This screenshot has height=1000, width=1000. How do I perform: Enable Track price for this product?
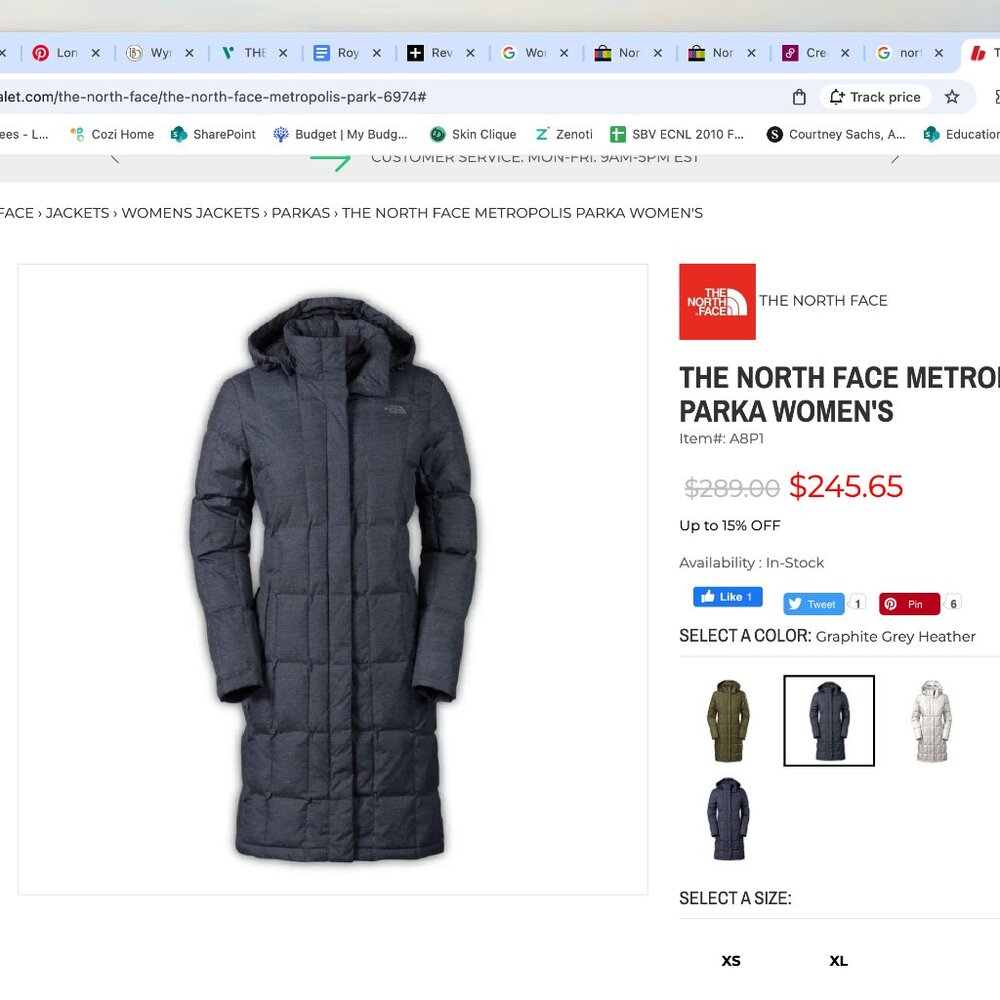click(x=874, y=97)
